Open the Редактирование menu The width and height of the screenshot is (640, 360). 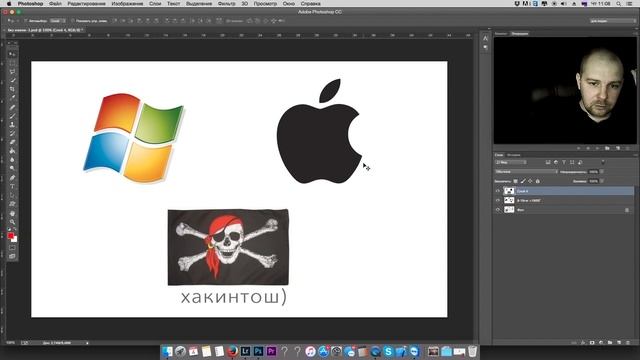87,4
